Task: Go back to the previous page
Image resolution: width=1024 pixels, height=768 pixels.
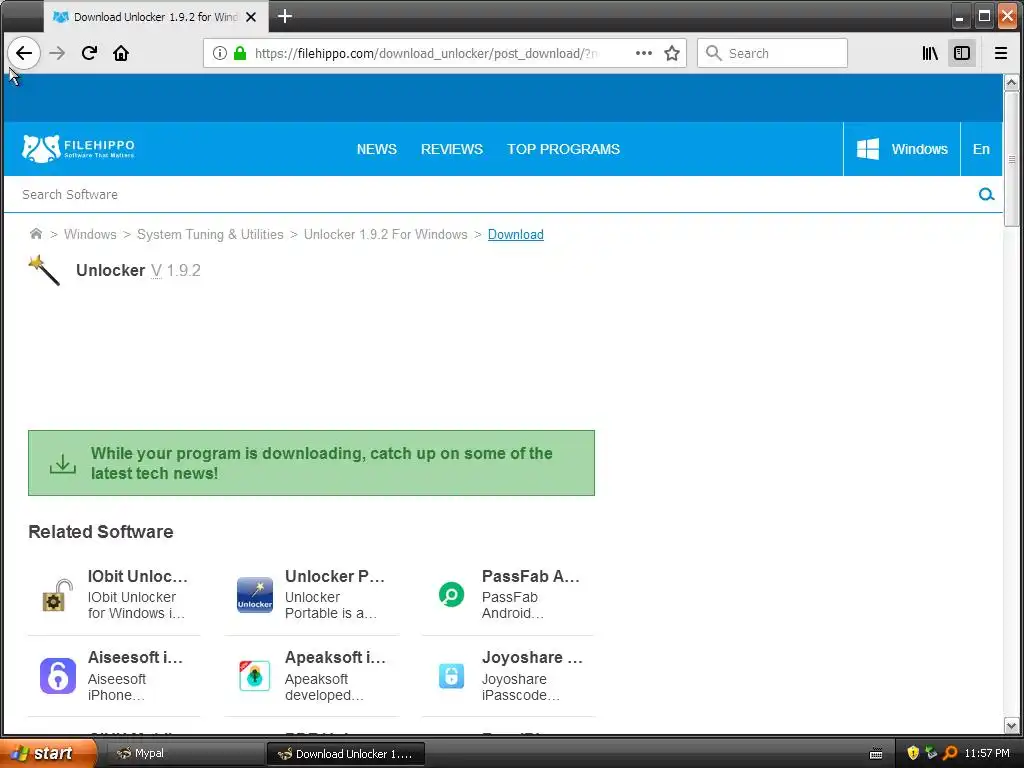Action: (x=24, y=53)
